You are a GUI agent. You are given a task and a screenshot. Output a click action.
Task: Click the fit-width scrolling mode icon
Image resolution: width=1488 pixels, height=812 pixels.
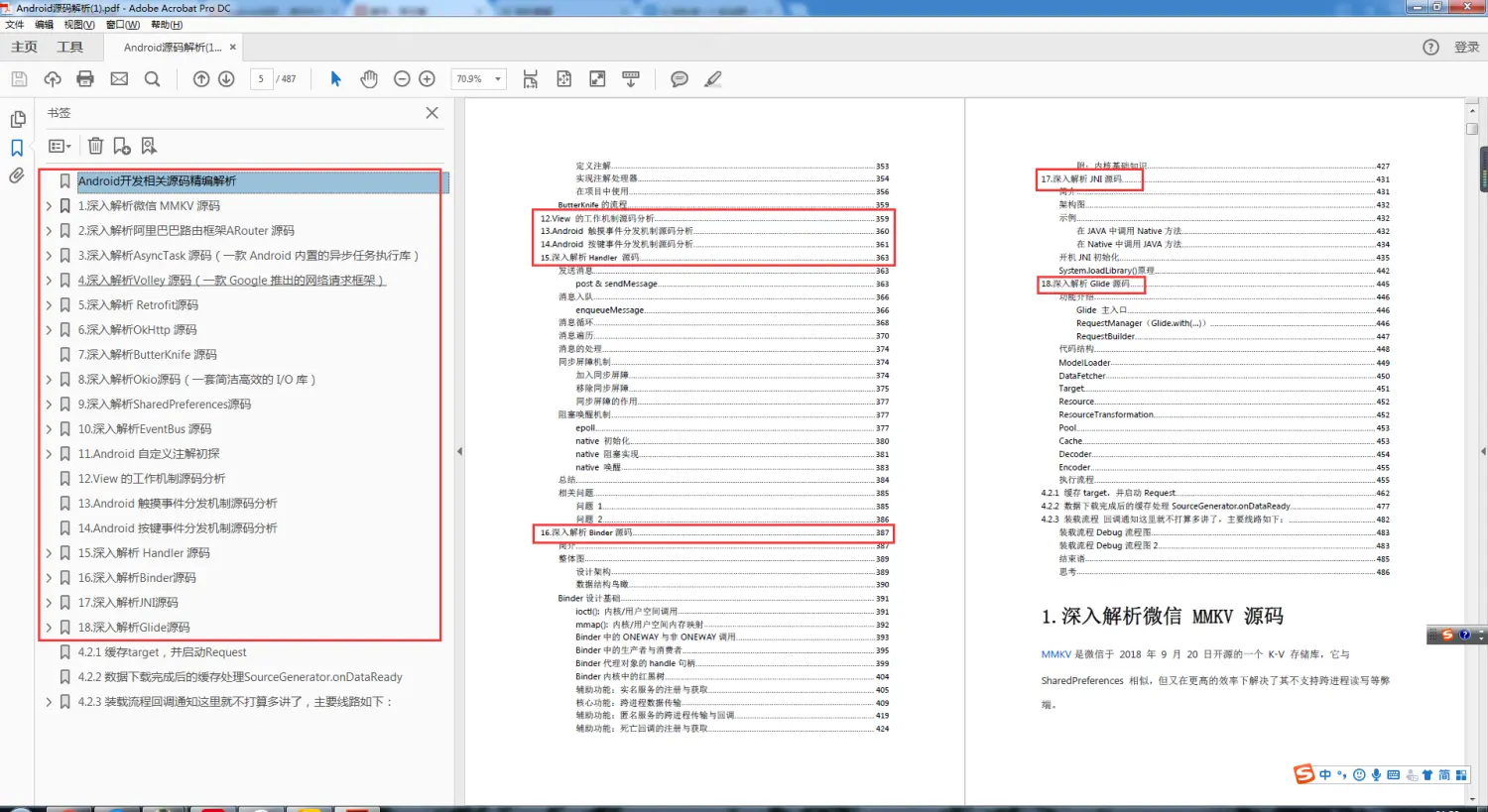pos(531,78)
